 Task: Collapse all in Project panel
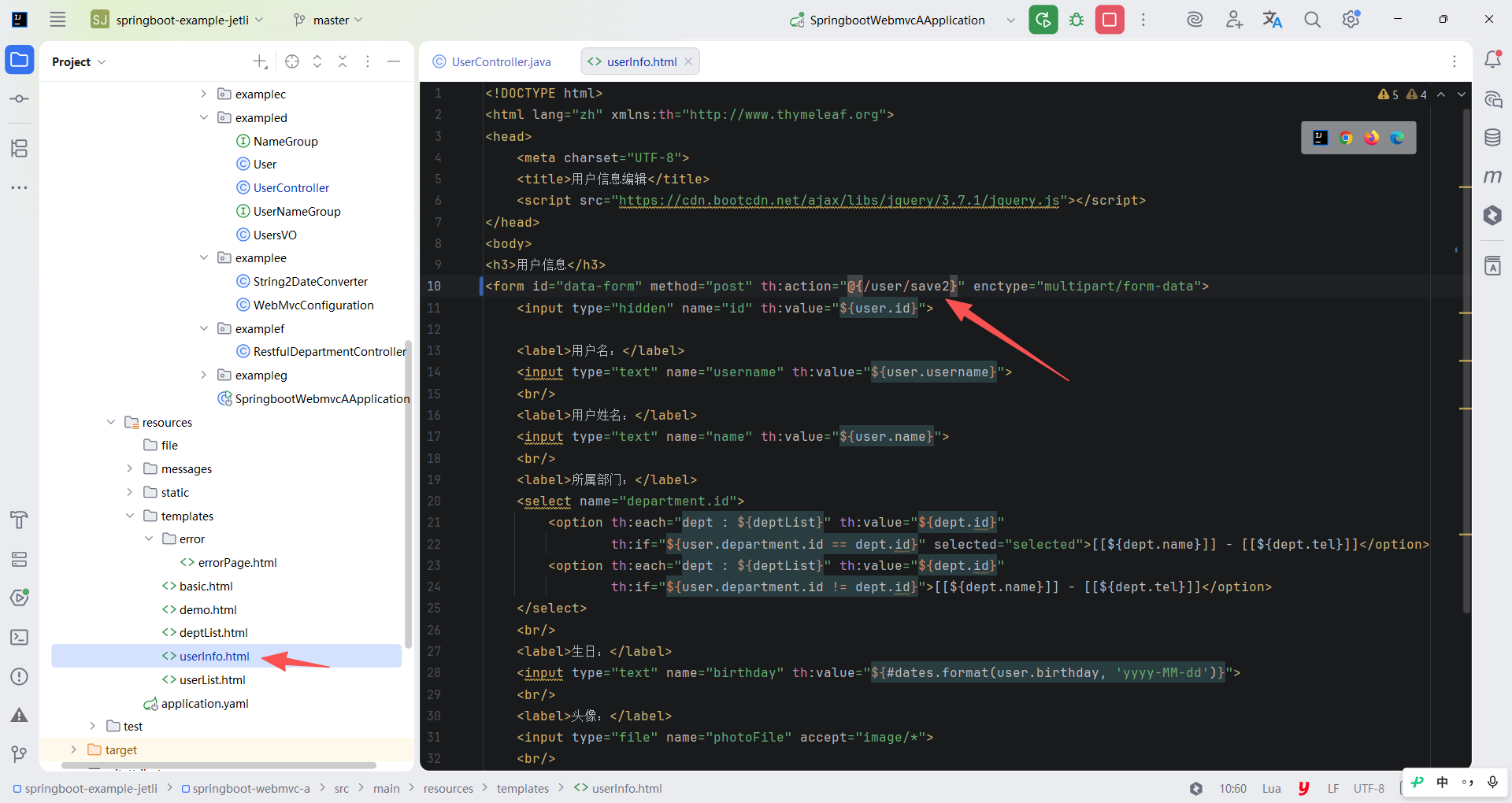tap(343, 61)
